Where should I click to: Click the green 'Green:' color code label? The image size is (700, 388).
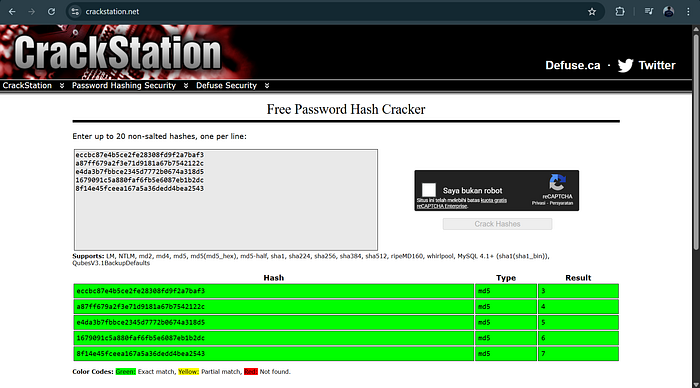(125, 371)
